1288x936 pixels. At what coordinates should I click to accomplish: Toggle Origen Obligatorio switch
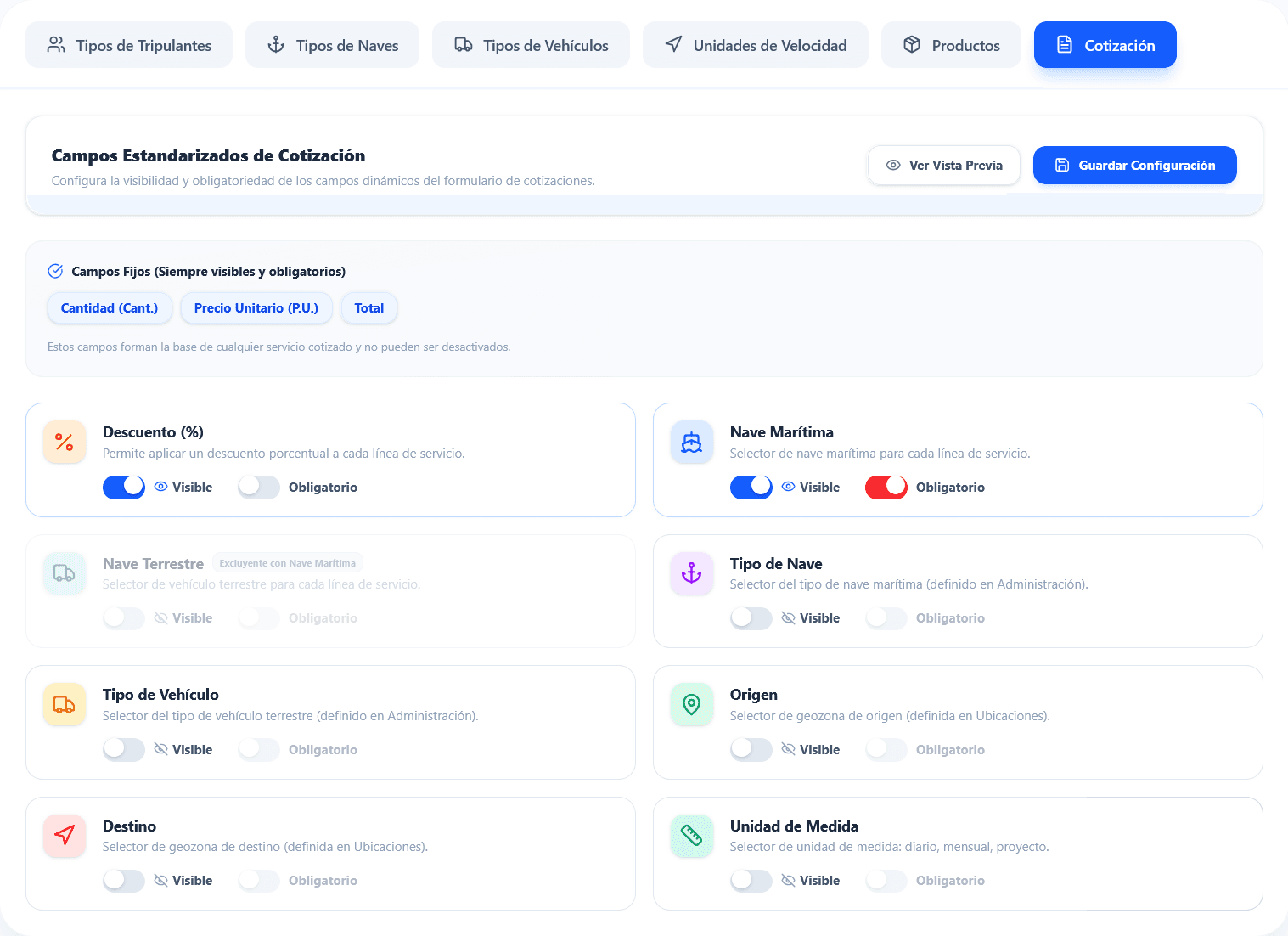click(x=886, y=749)
